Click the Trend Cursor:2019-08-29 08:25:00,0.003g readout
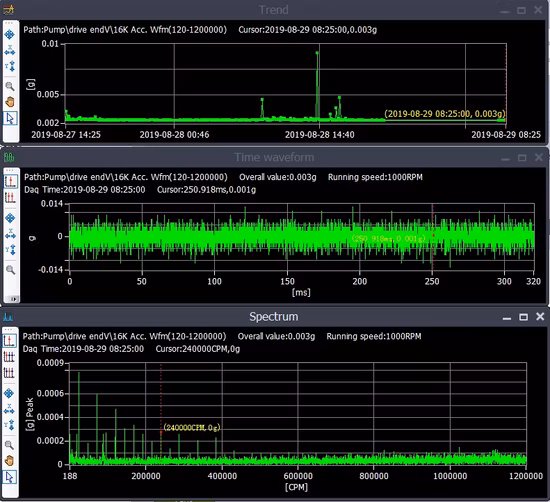Viewport: 550px width, 502px height. [x=308, y=29]
